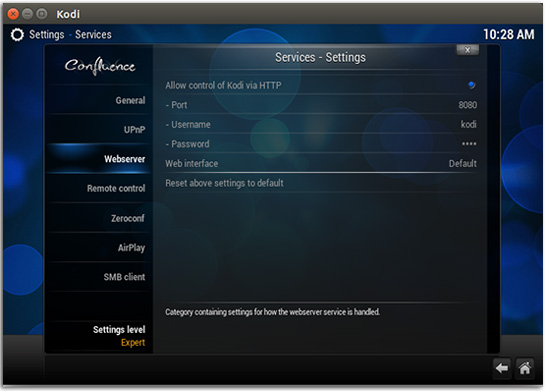Open the Web interface Default selector
This screenshot has height=391, width=550.
click(x=321, y=163)
